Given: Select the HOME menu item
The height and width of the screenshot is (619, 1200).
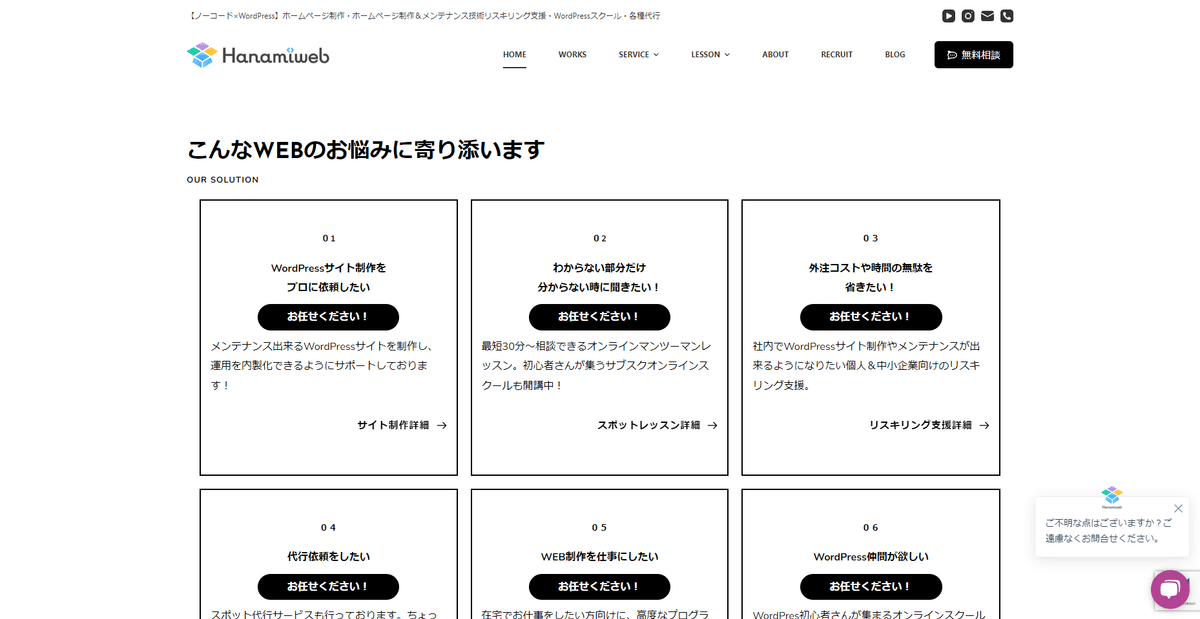Looking at the screenshot, I should pyautogui.click(x=514, y=54).
